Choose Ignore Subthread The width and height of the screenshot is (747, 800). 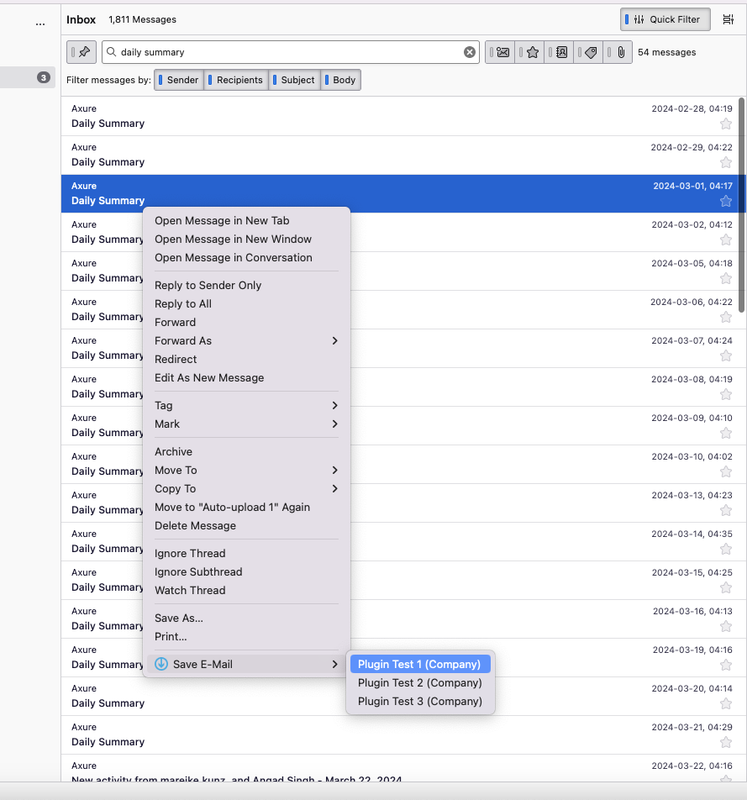[x=246, y=572]
